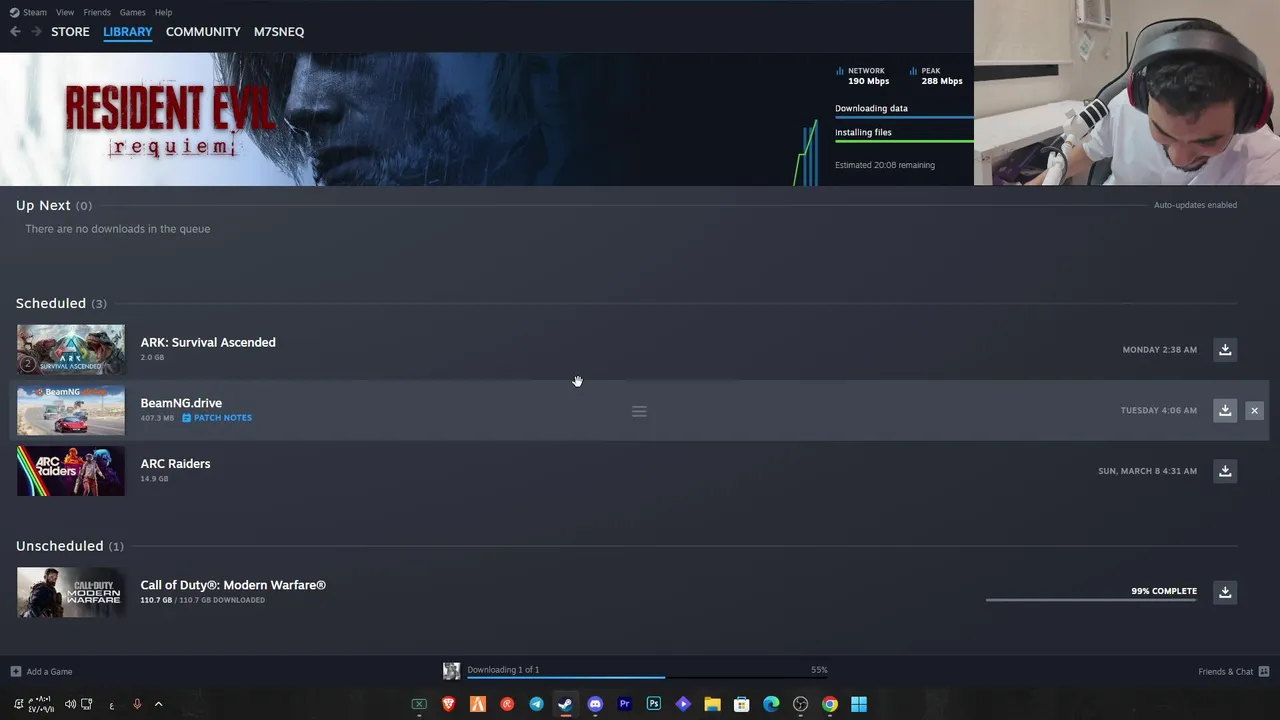The width and height of the screenshot is (1280, 720).
Task: Resume Call of Duty: Modern Warfare download
Action: (x=1225, y=592)
